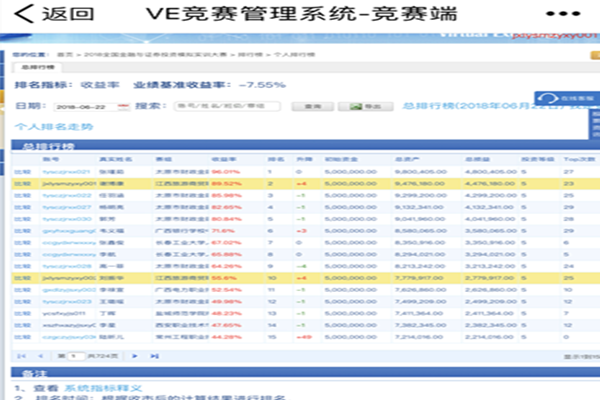Click the -7.55% benchmark return value
The width and height of the screenshot is (600, 400).
[x=262, y=85]
